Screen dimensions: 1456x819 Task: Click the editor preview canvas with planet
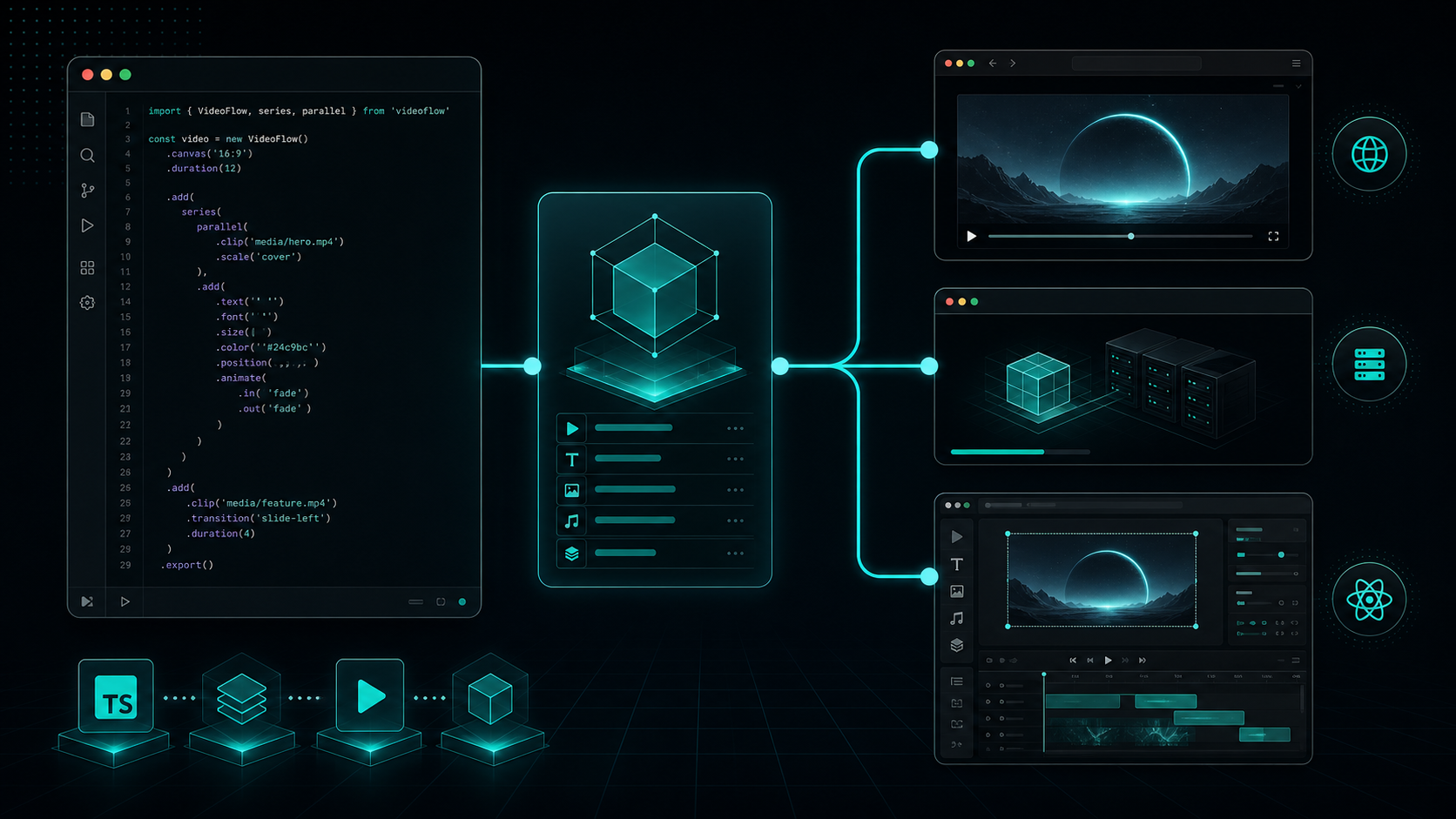[x=1102, y=580]
